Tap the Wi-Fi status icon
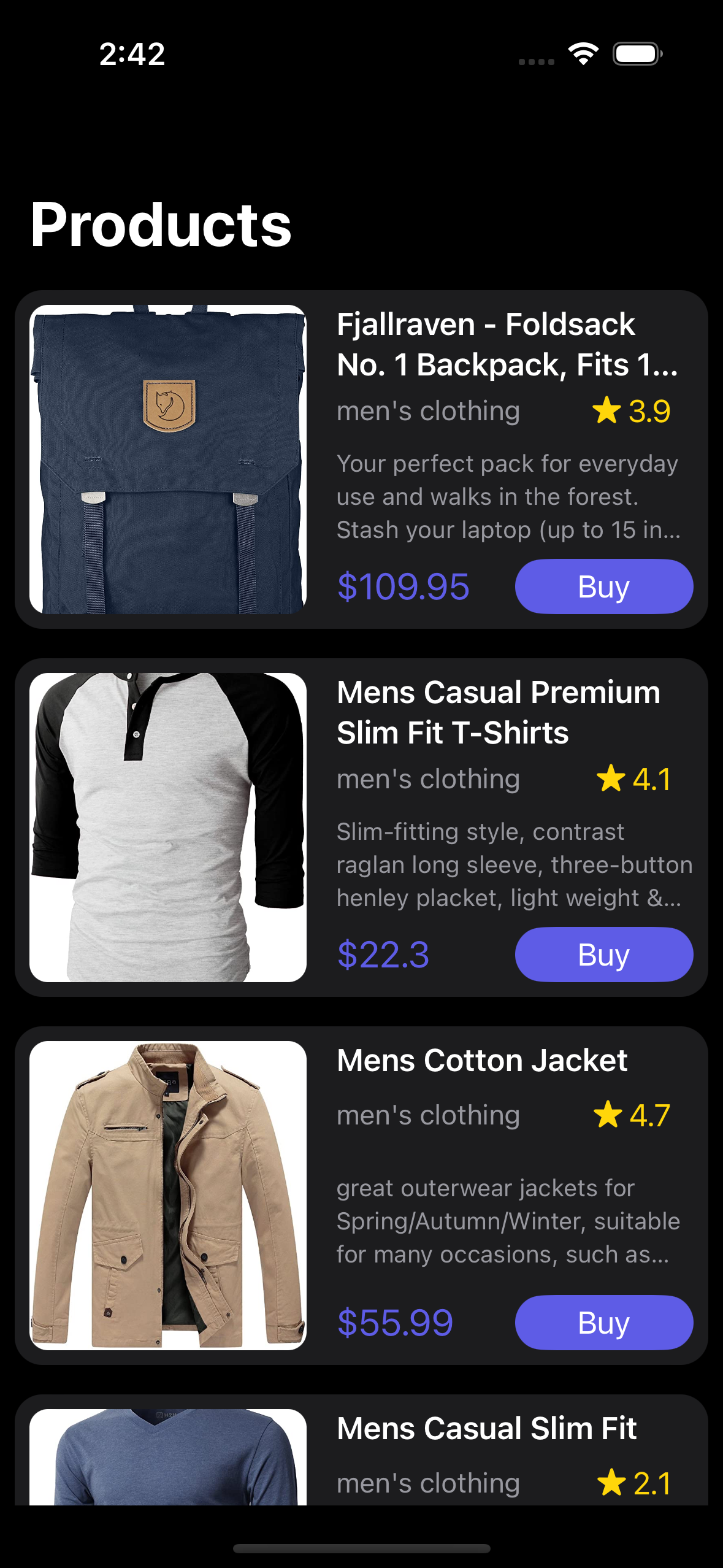Viewport: 723px width, 1568px height. [x=583, y=54]
